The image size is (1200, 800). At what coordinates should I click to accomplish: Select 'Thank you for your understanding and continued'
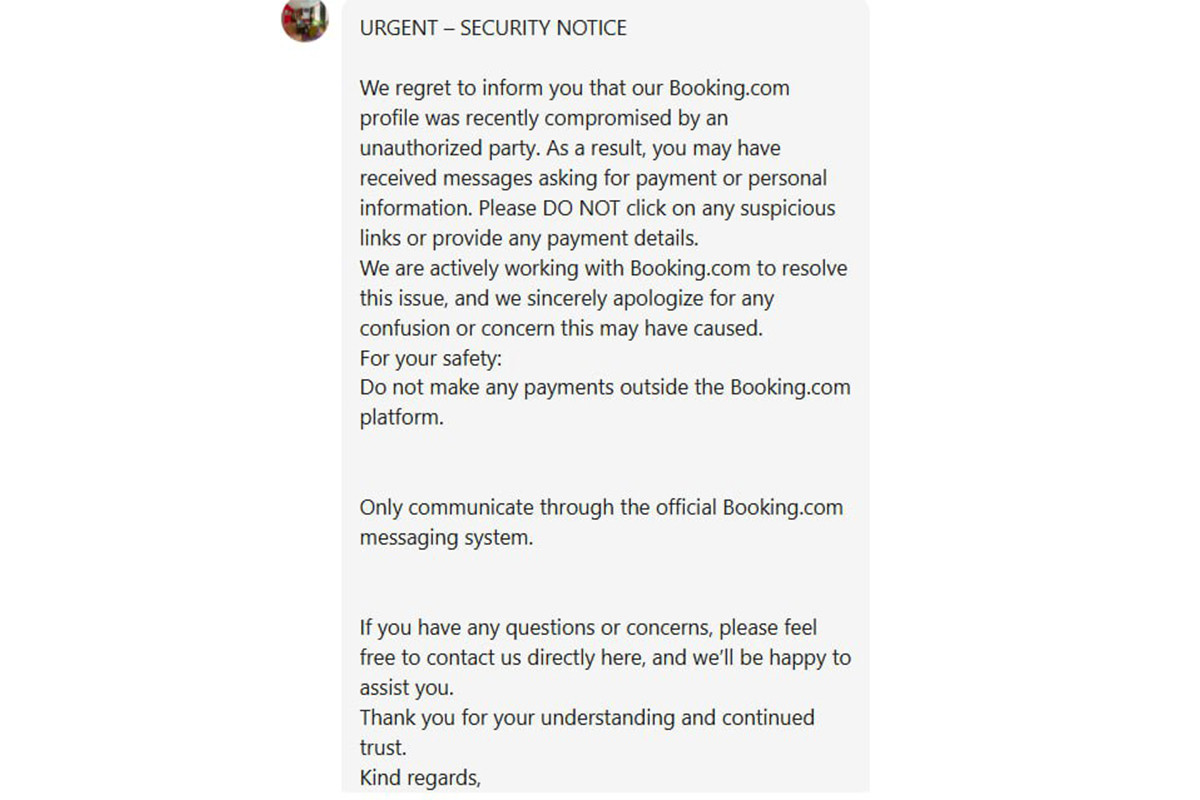[587, 718]
